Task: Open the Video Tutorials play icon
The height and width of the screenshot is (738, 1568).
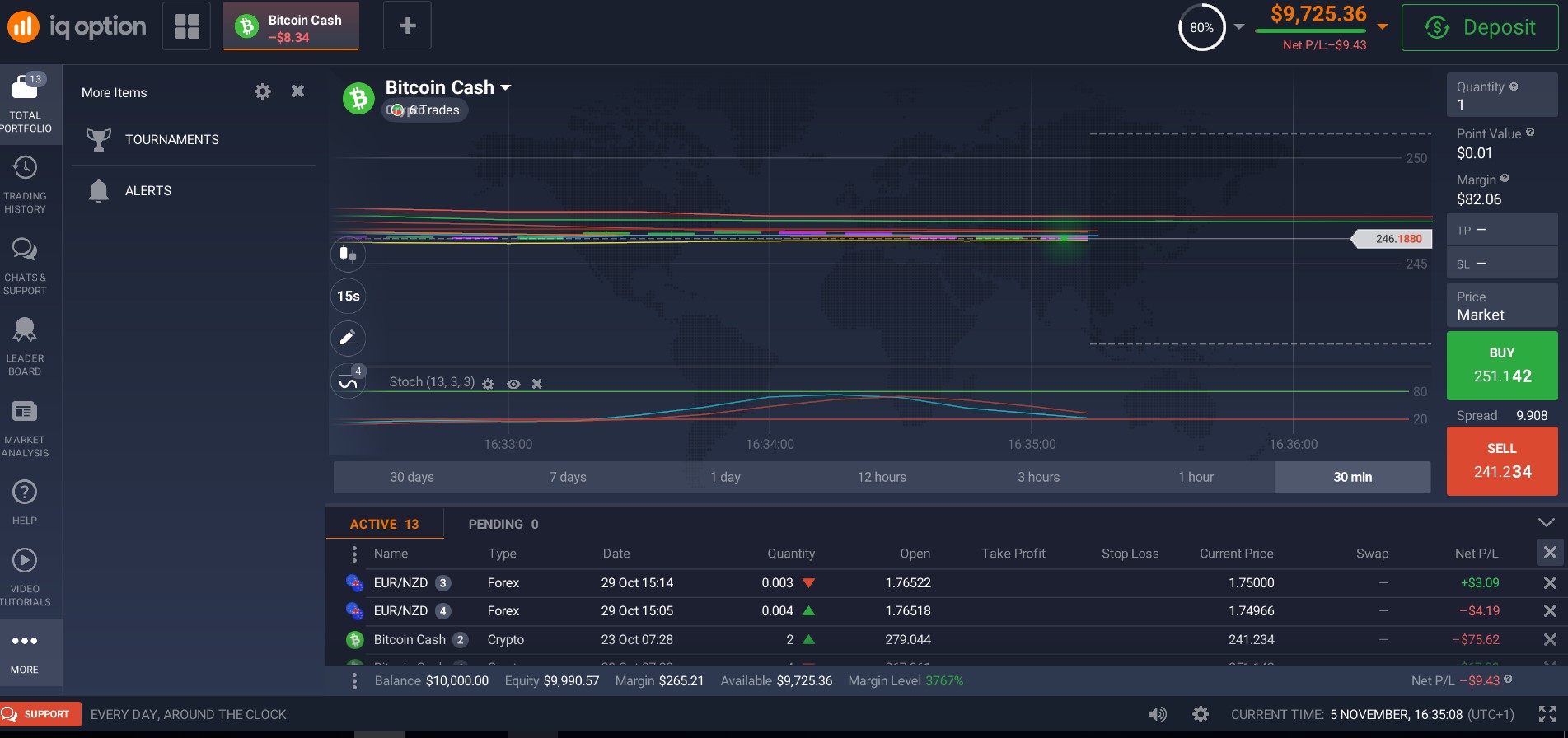Action: point(25,560)
